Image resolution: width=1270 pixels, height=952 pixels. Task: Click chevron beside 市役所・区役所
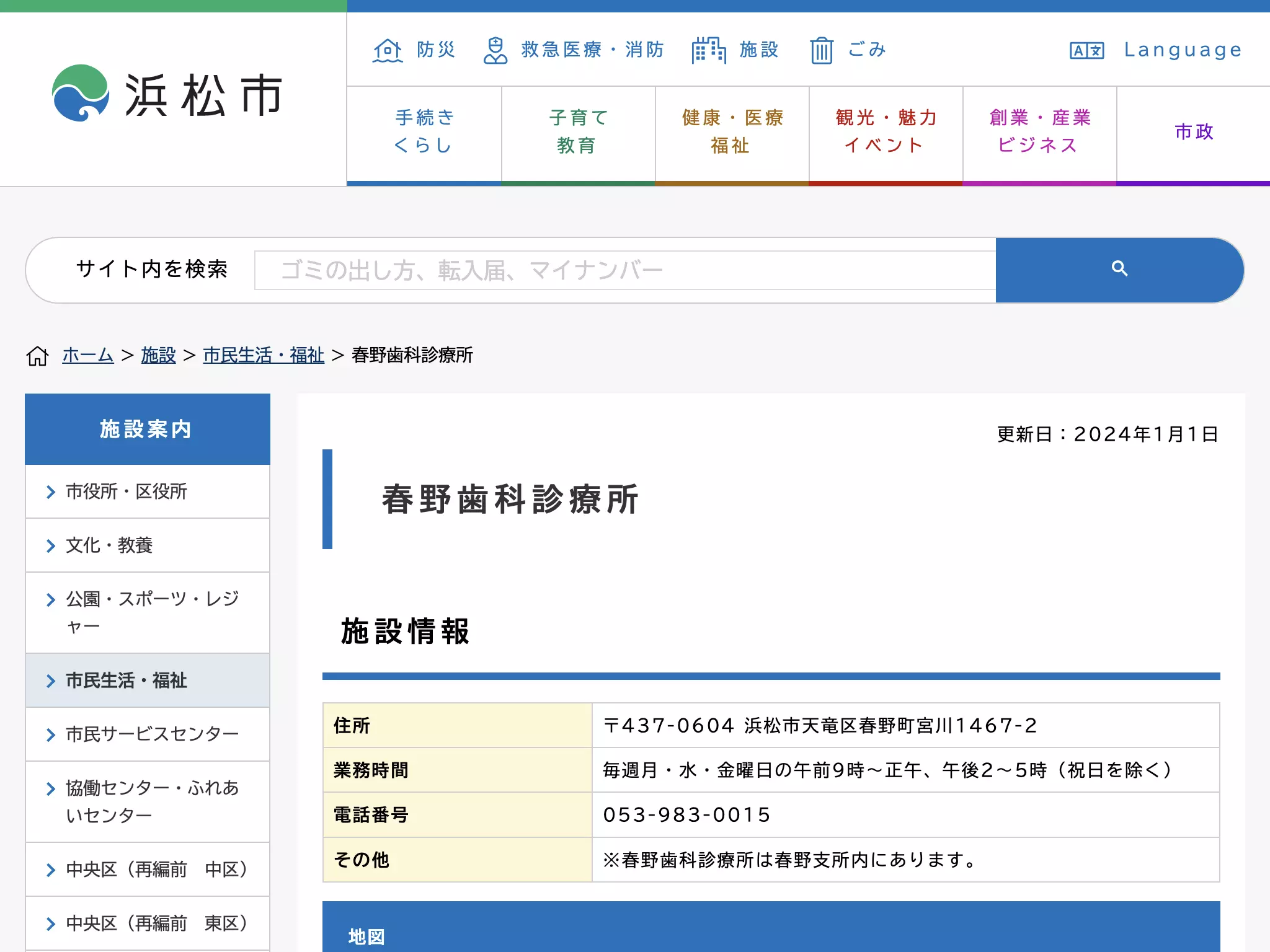pyautogui.click(x=51, y=492)
